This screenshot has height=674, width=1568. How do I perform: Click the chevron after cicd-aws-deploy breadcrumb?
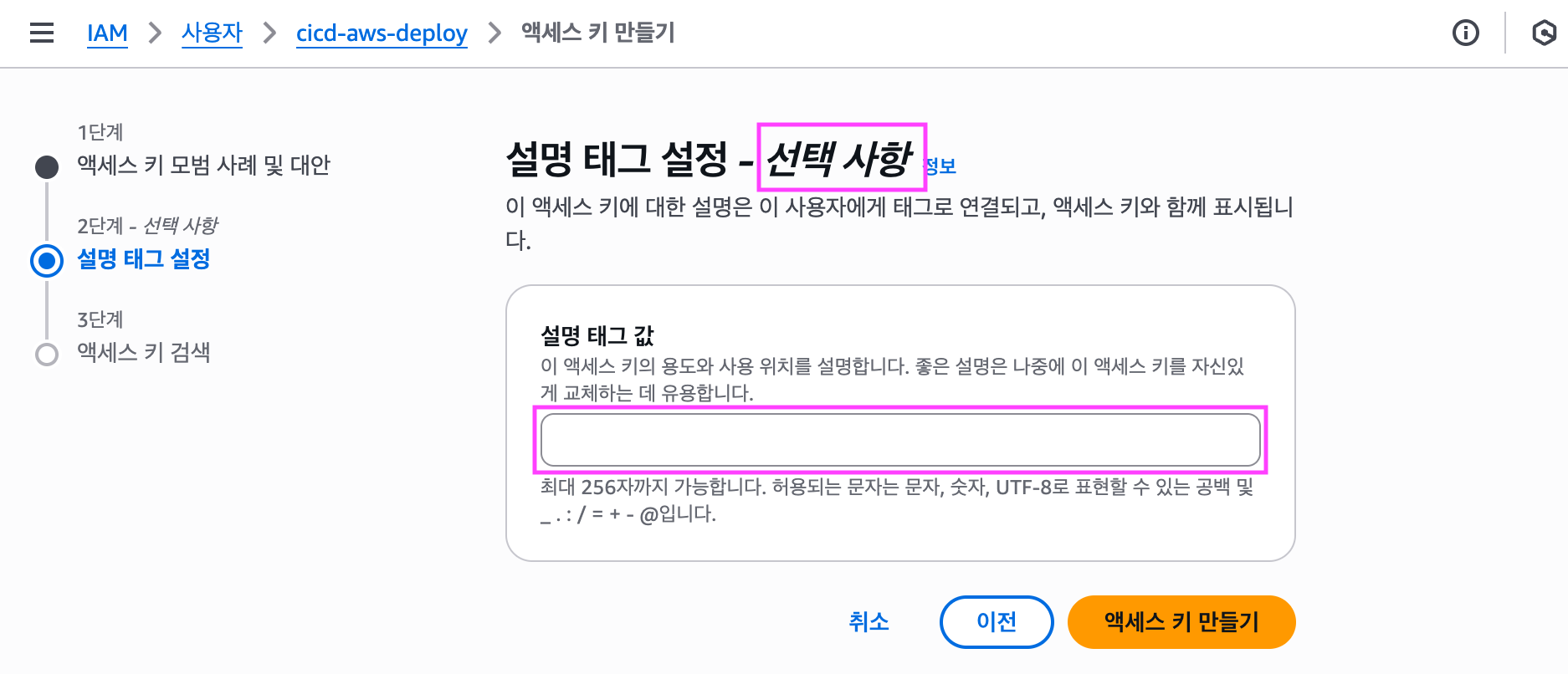coord(494,33)
